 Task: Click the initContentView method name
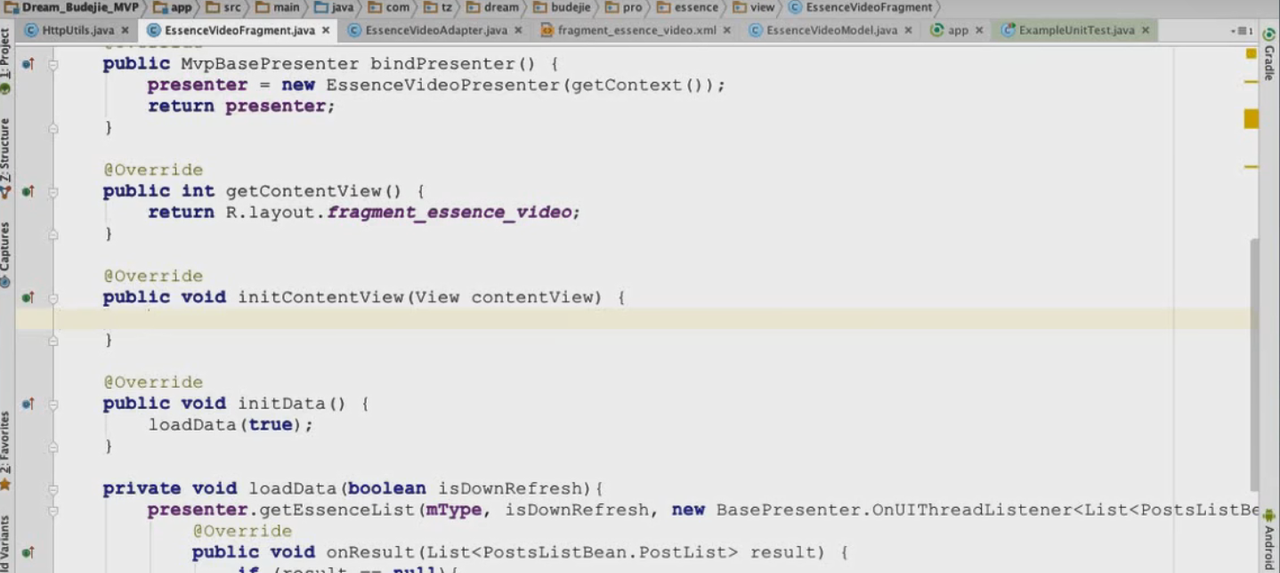tap(321, 297)
